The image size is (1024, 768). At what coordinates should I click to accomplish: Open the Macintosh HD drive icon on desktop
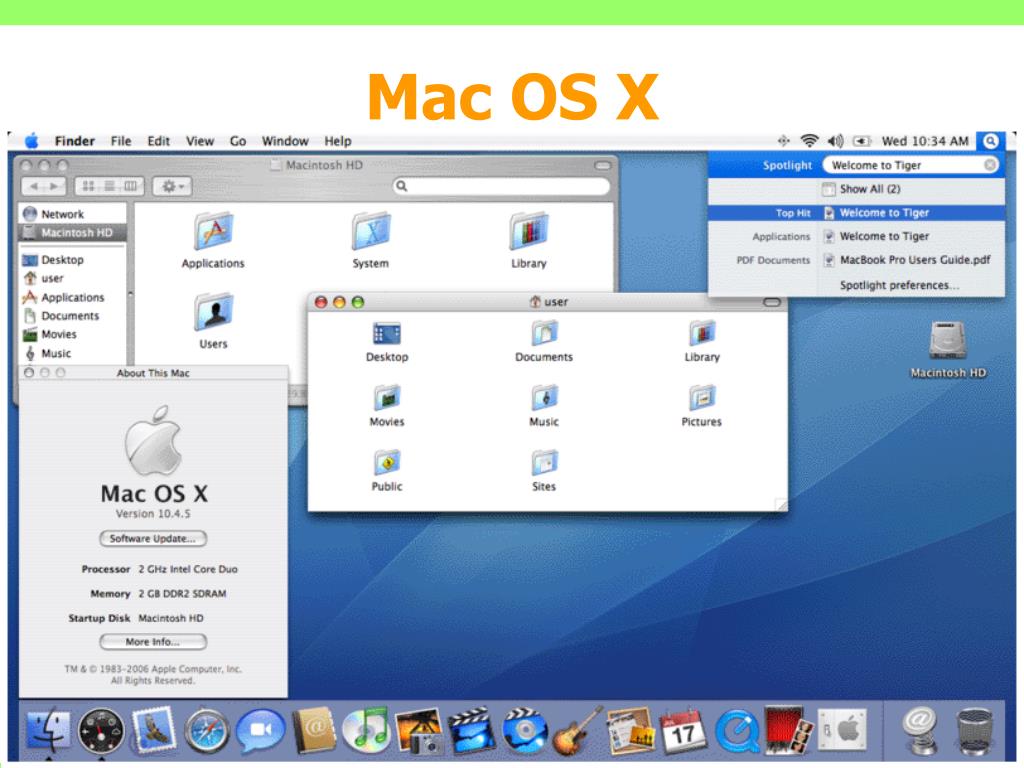pos(948,349)
